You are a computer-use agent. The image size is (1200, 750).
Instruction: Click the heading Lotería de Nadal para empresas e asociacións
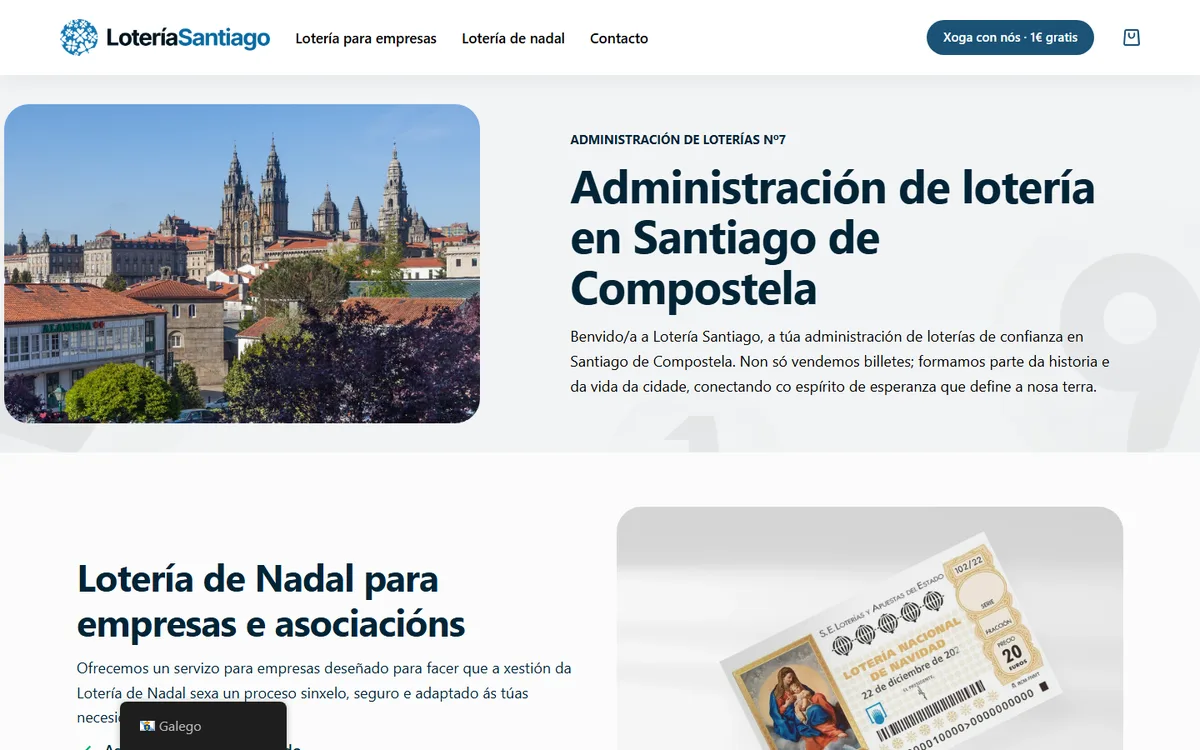click(x=271, y=600)
